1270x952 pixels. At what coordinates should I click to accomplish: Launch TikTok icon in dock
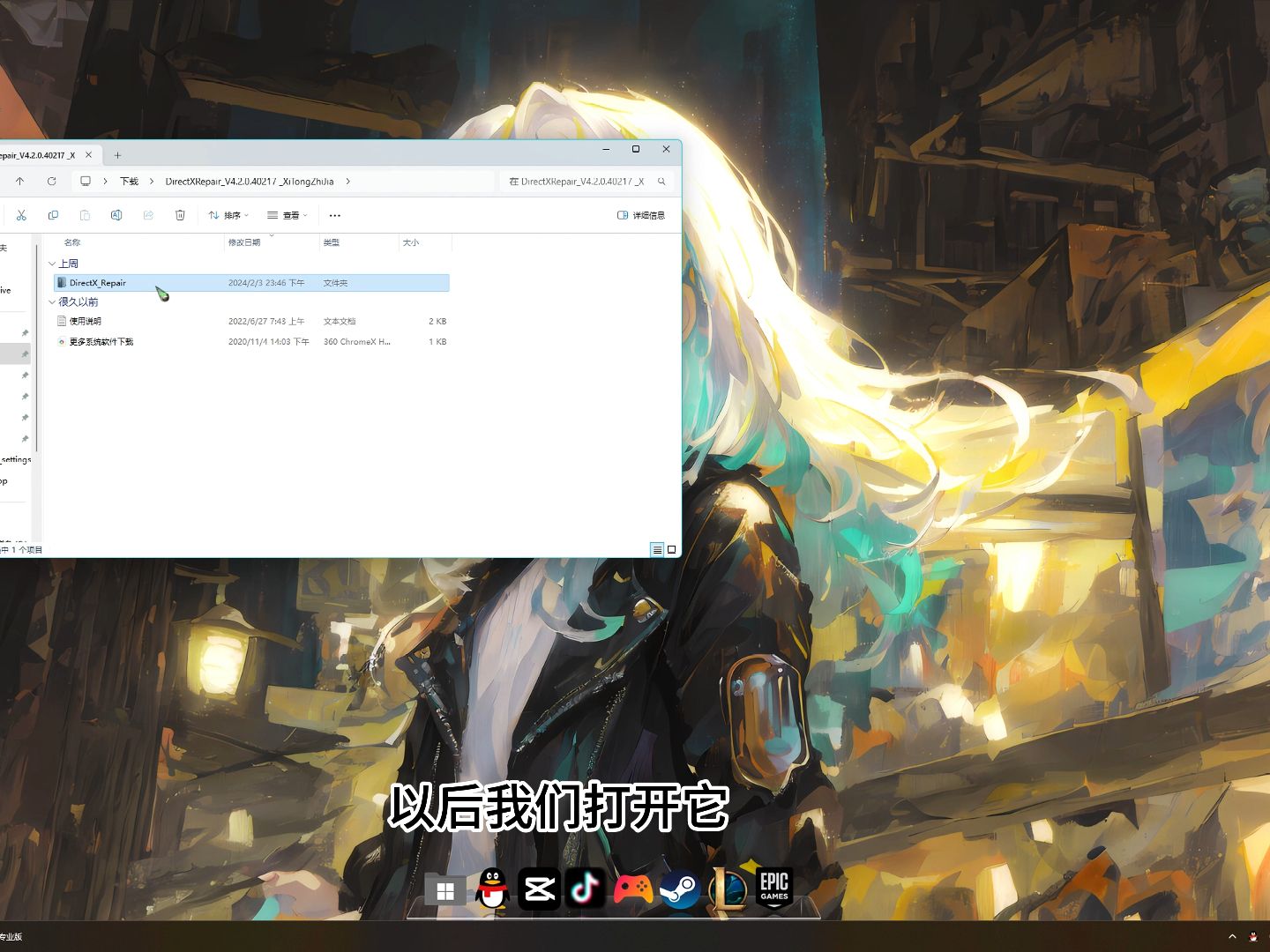tap(586, 889)
